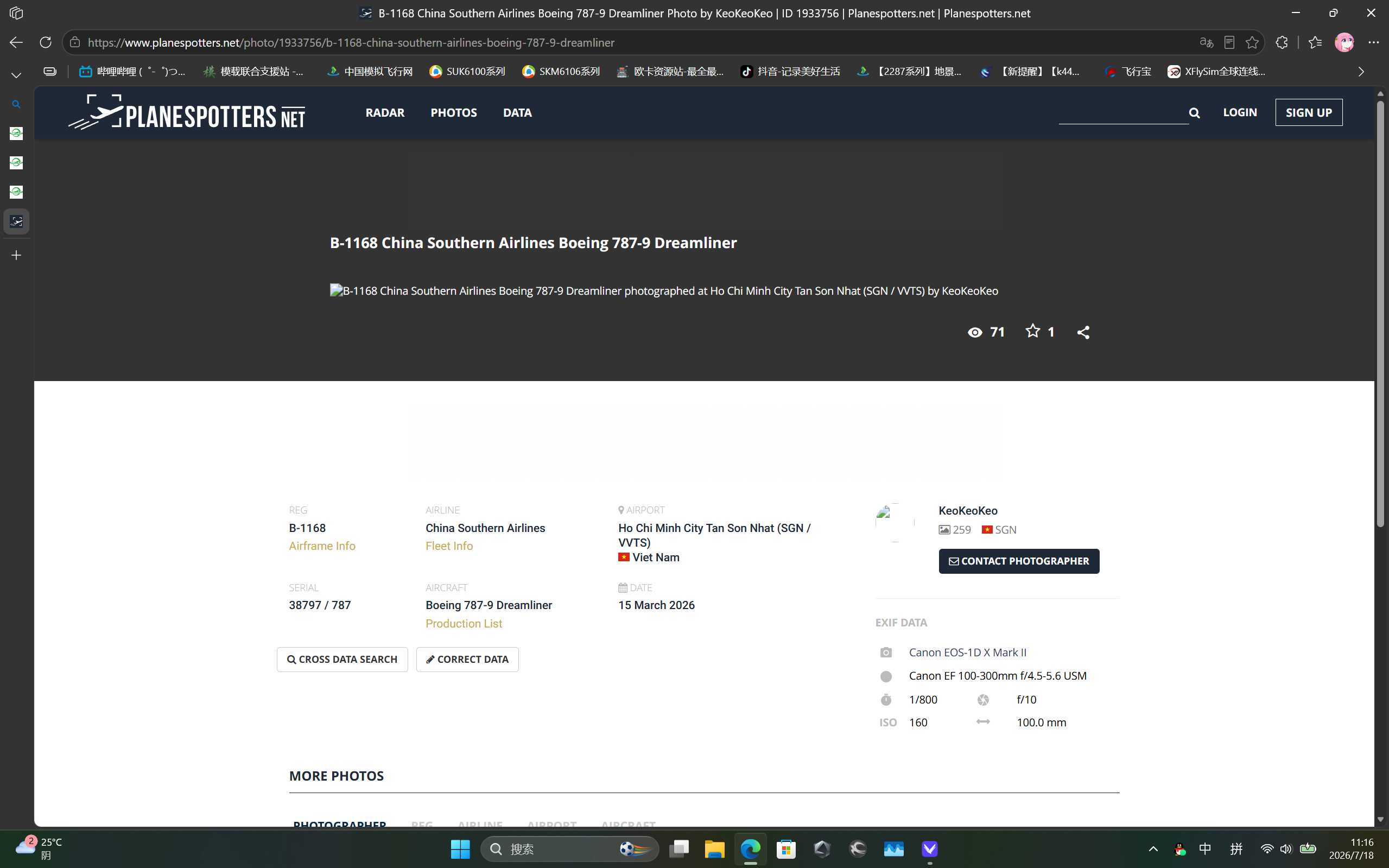Click the browser refresh icon
This screenshot has width=1389, height=868.
tap(46, 42)
